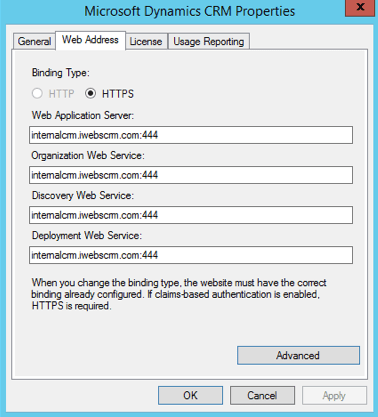
Task: Click the Apply button
Action: point(334,395)
